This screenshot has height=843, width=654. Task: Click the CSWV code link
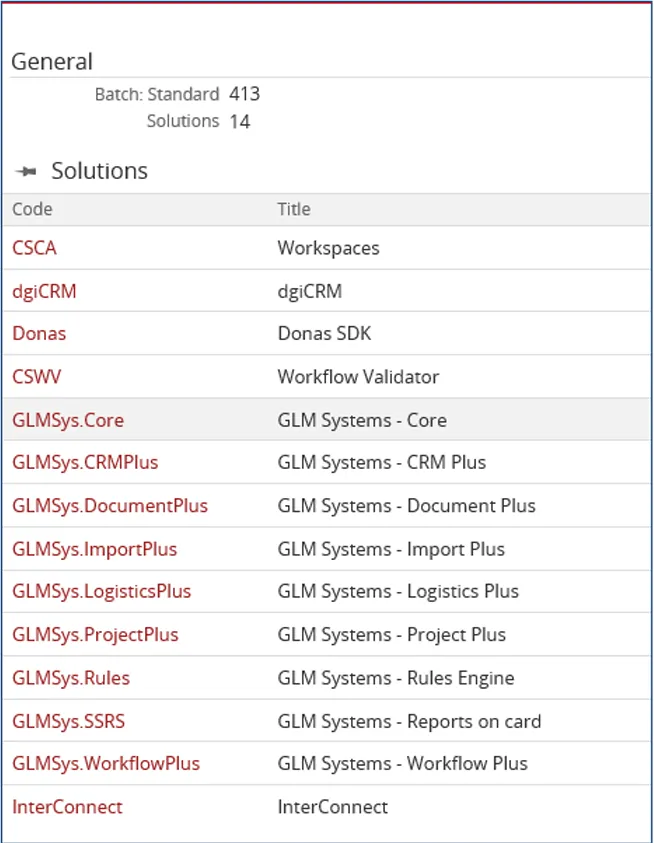point(37,377)
